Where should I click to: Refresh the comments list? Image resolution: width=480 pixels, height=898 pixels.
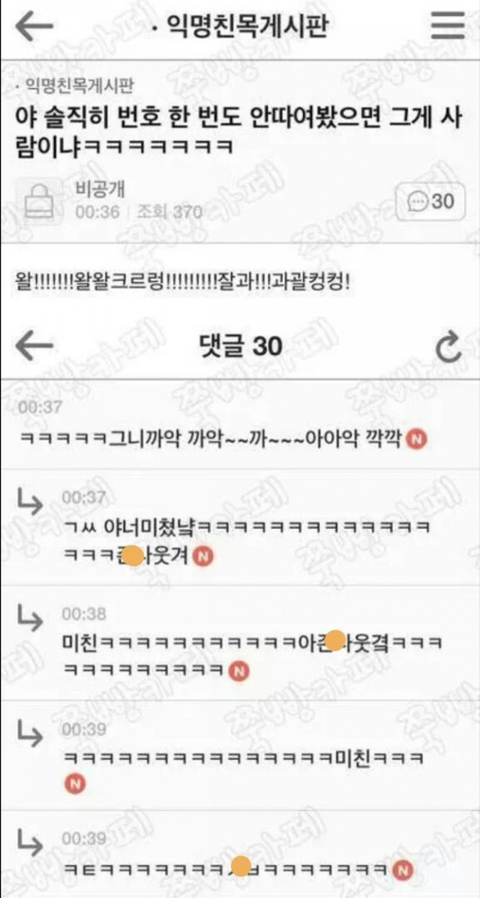pos(447,346)
